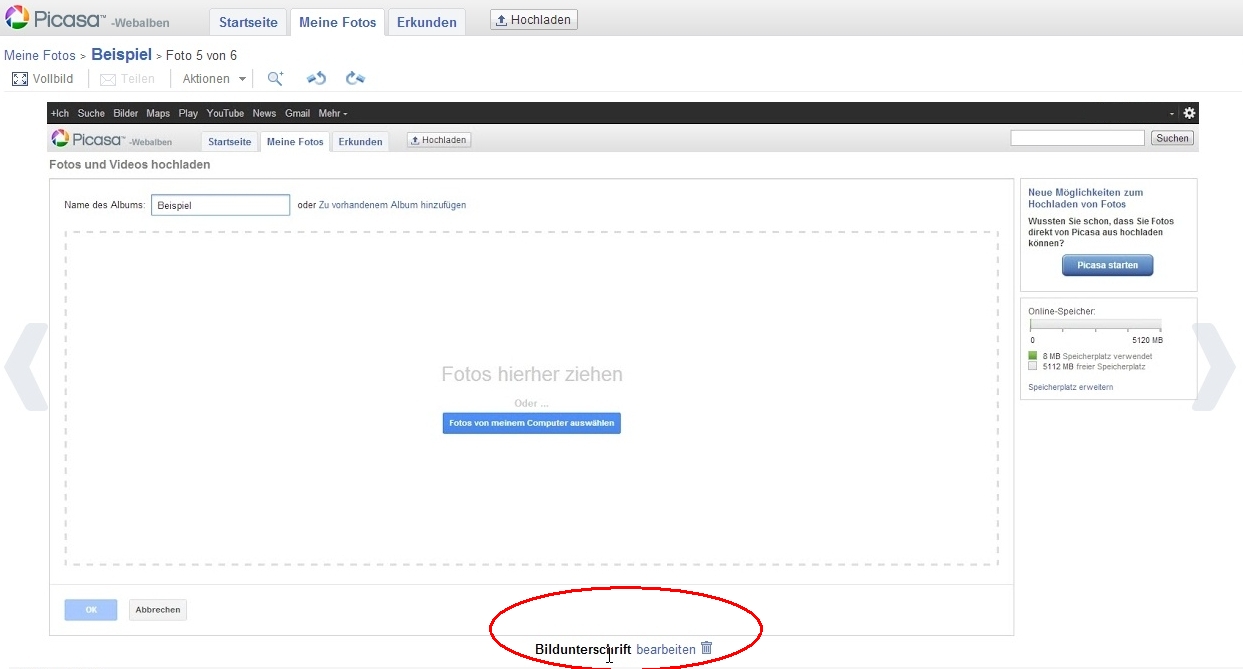Open the Erkunden tab in the top navigation
Screen dimensions: 1243x669
pyautogui.click(x=427, y=22)
